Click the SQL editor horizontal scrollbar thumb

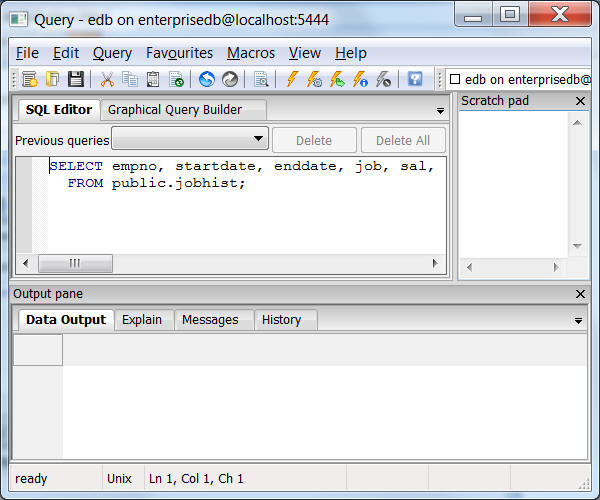[x=75, y=263]
